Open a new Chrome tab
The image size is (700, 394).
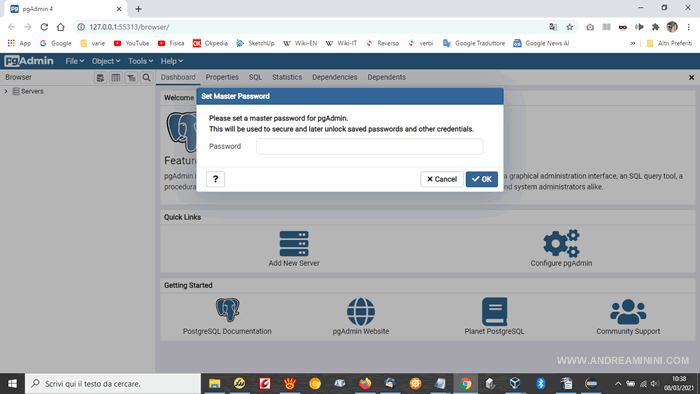tap(138, 9)
